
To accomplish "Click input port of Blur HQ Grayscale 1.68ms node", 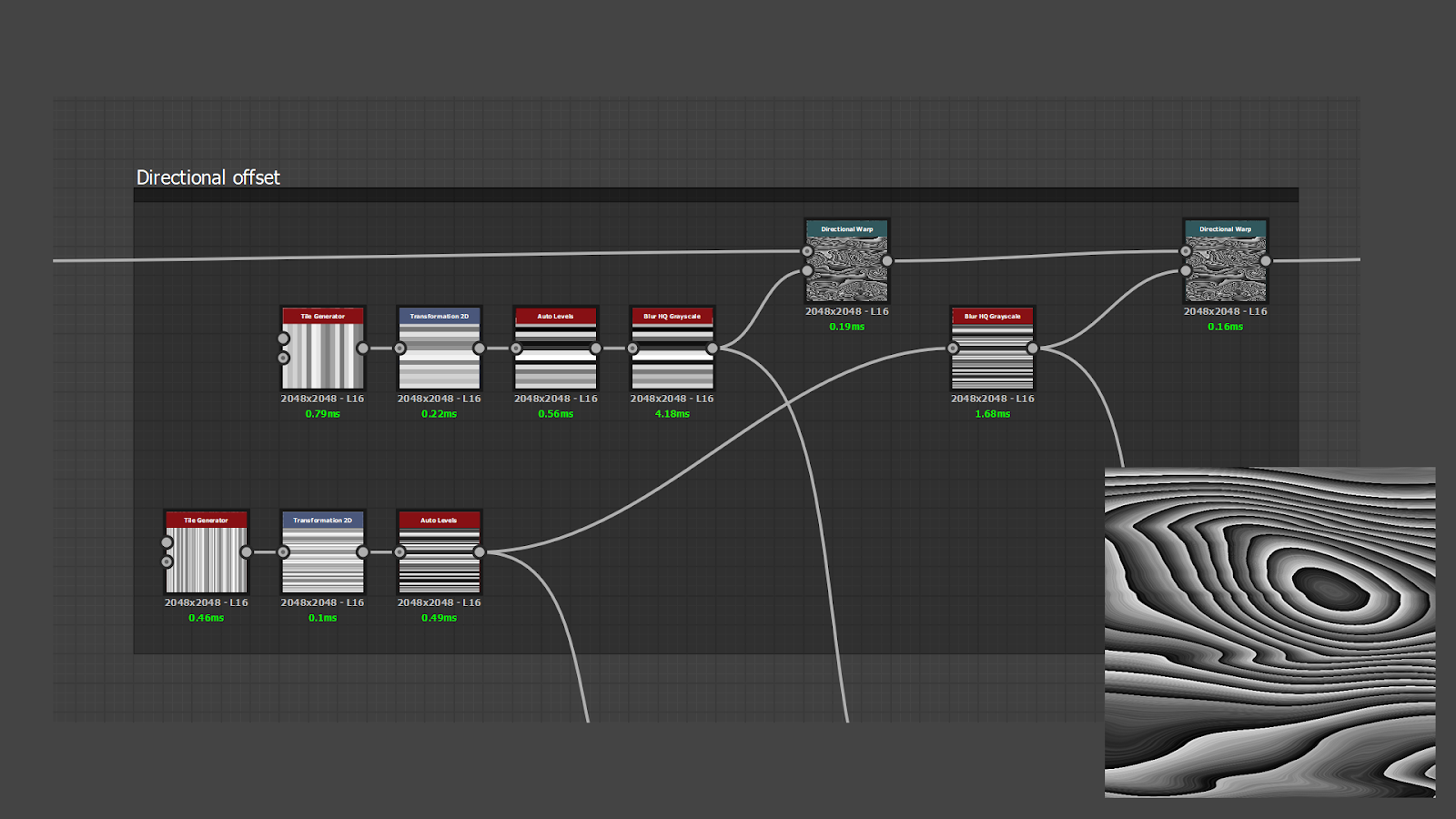I will (x=953, y=348).
